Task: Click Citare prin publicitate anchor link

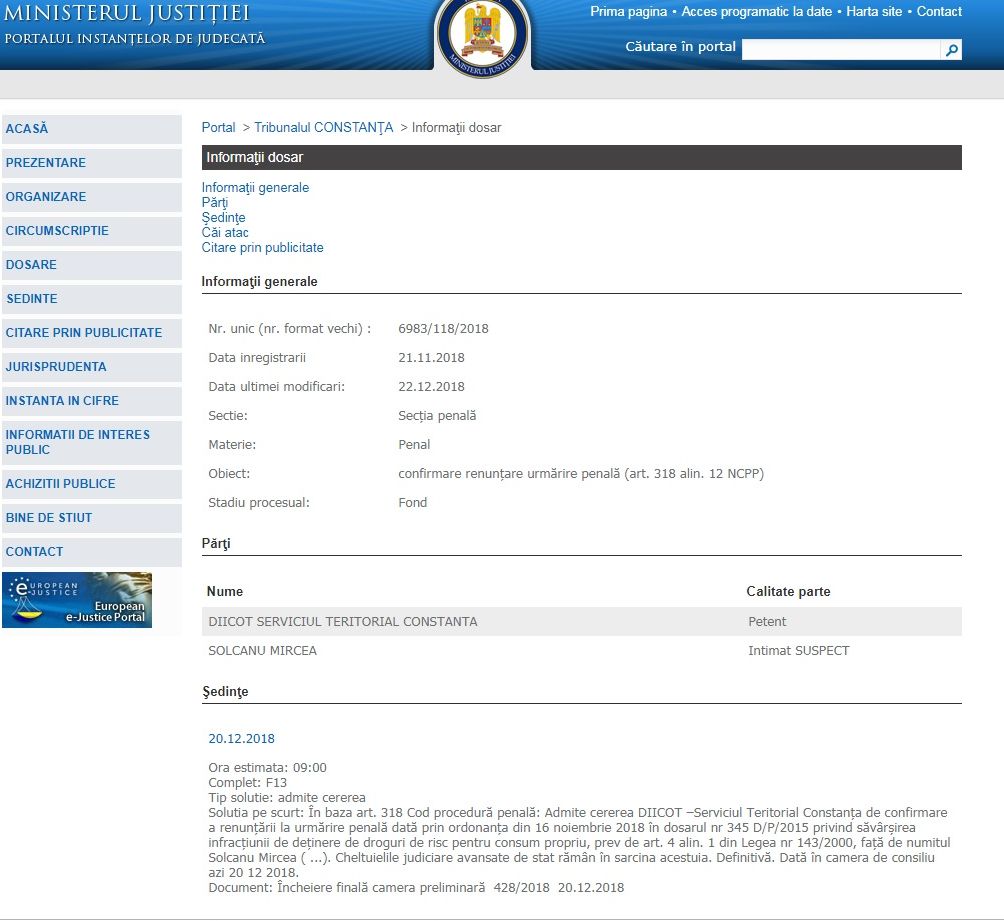Action: tap(262, 248)
